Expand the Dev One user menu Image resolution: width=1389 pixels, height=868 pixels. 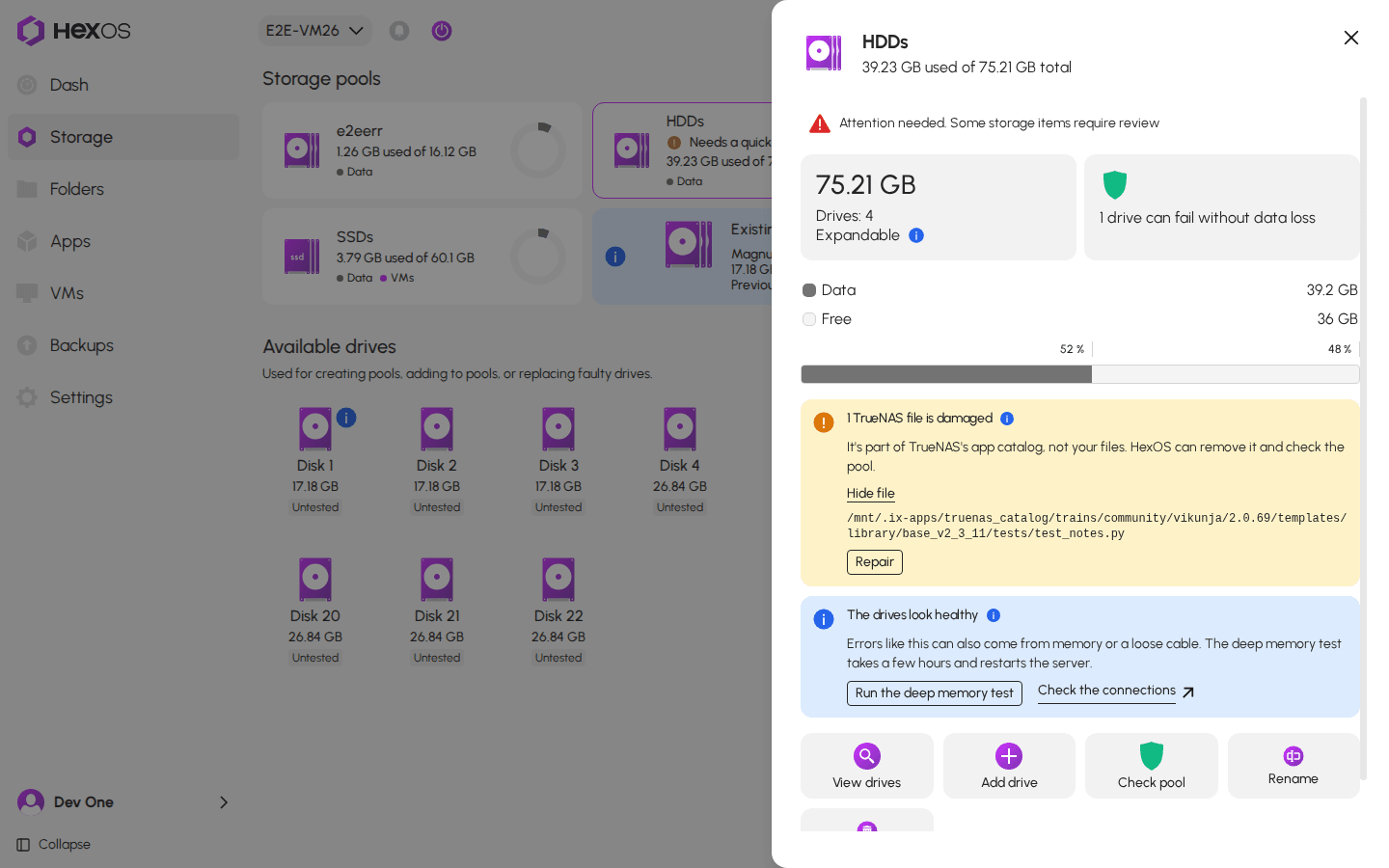[123, 802]
